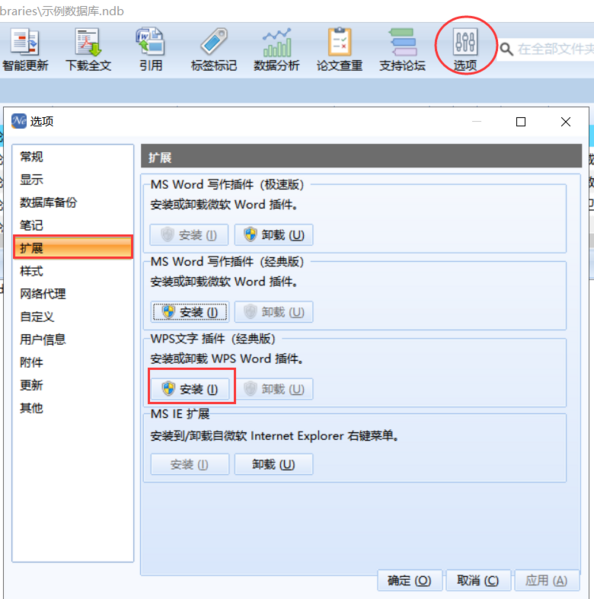The height and width of the screenshot is (599, 594).
Task: Click the search magnifier icon
Action: pyautogui.click(x=507, y=49)
